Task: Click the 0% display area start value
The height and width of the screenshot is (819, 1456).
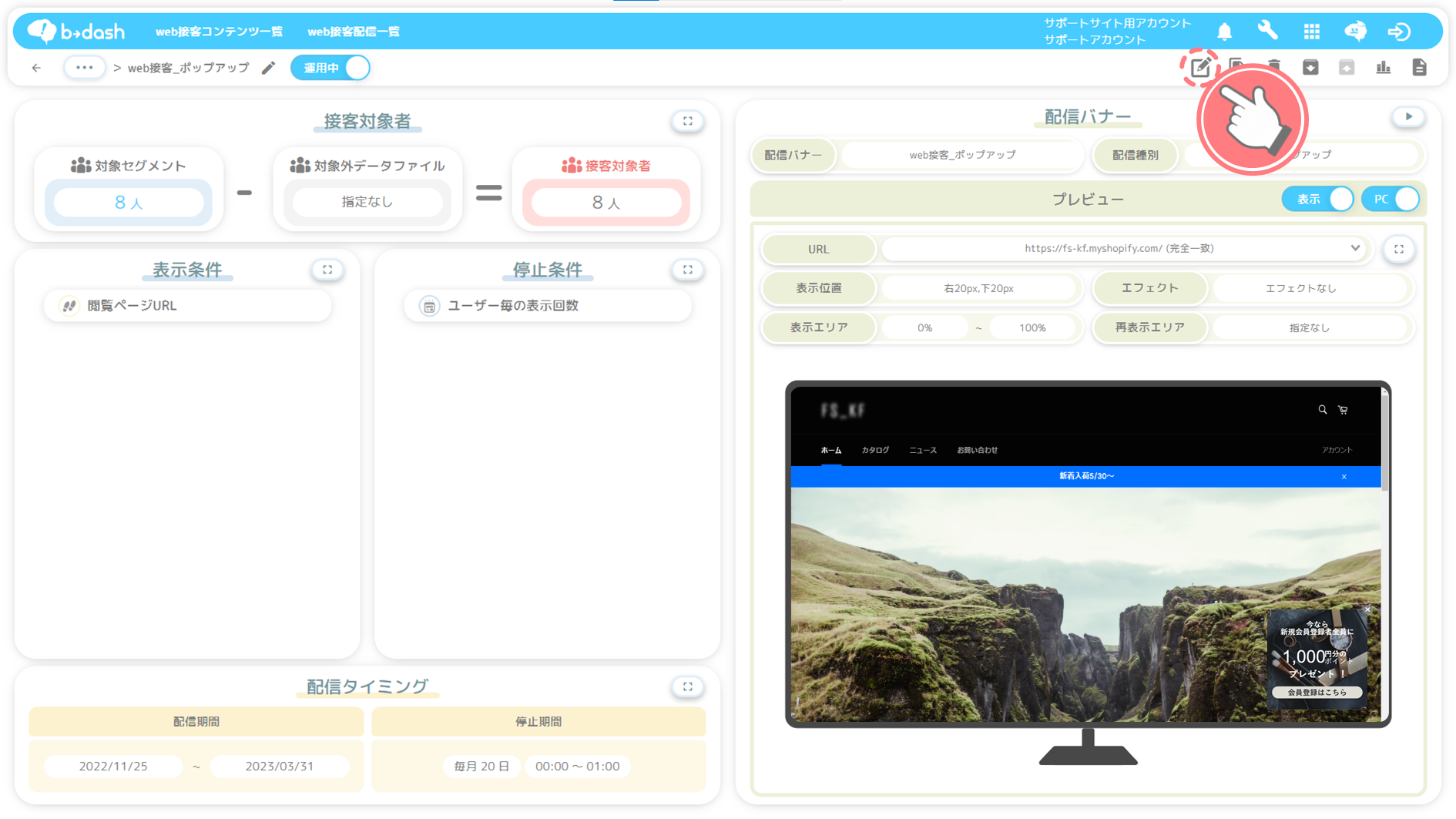Action: pyautogui.click(x=925, y=327)
